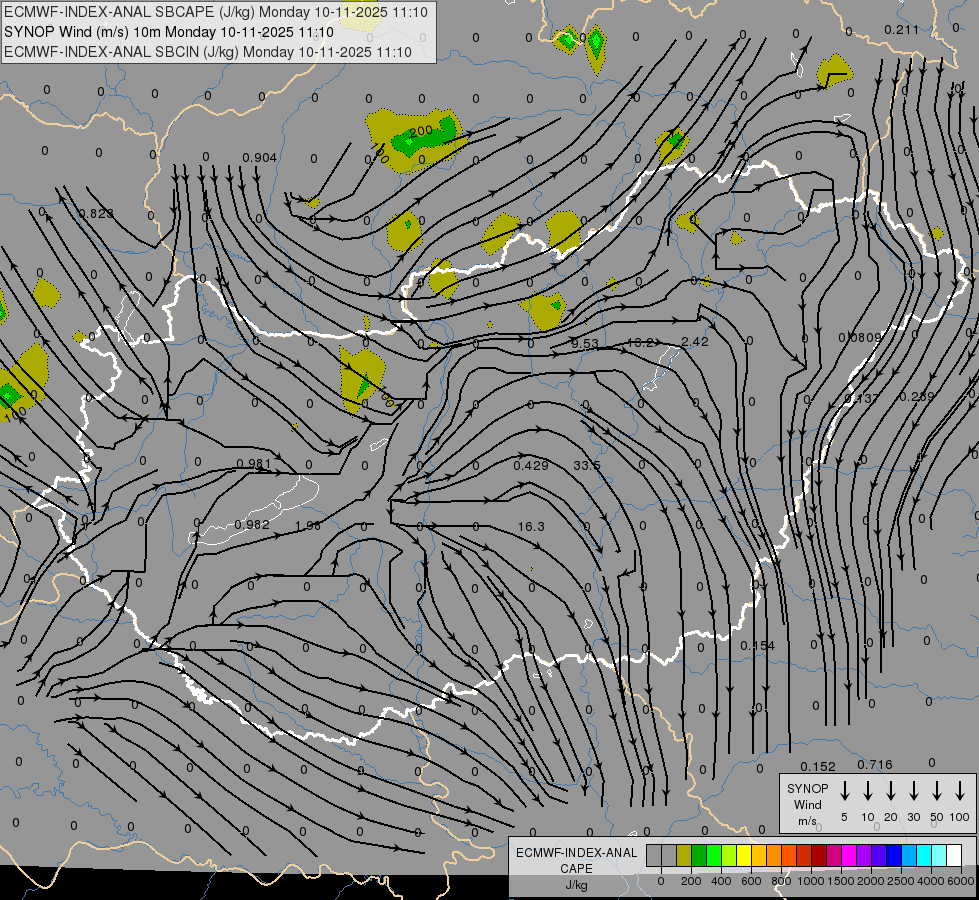Click the 1500 tick label in CAPE legend

point(840,881)
